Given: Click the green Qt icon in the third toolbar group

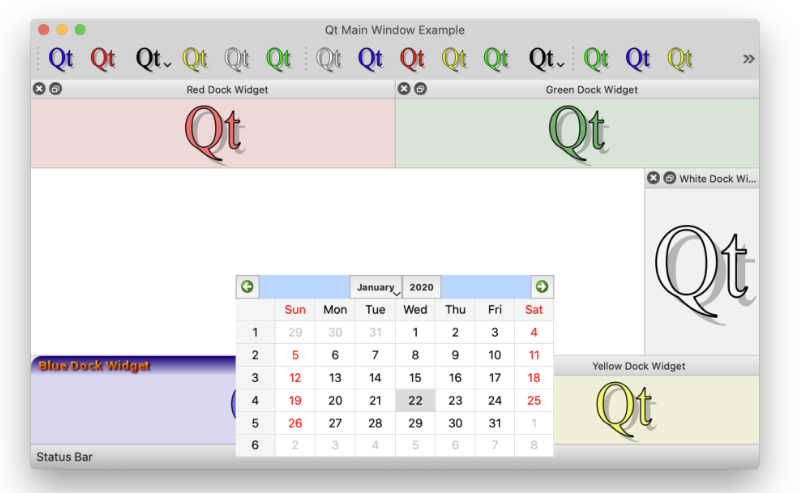Looking at the screenshot, I should (596, 59).
